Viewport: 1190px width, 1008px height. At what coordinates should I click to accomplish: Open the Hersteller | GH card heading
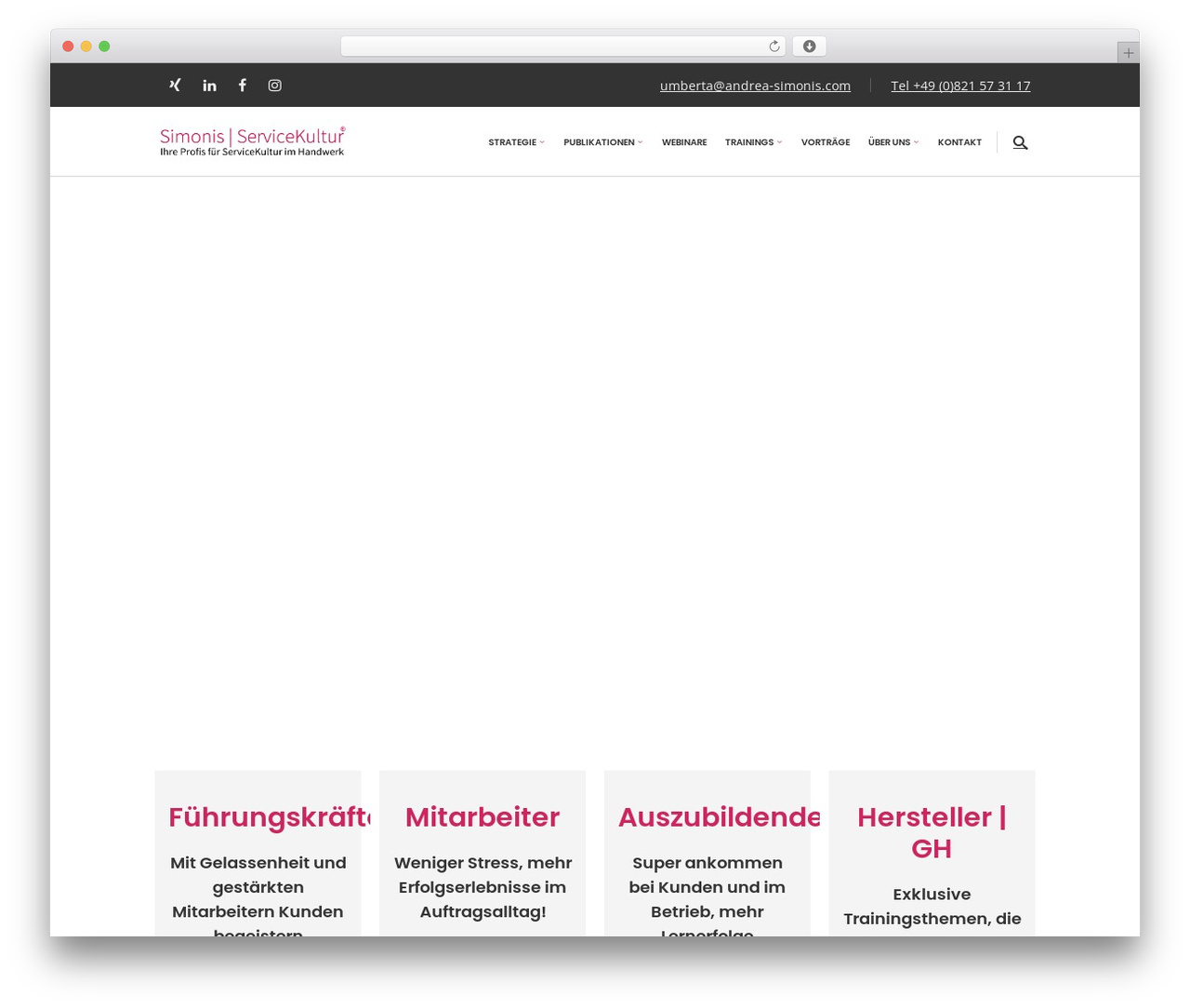932,832
